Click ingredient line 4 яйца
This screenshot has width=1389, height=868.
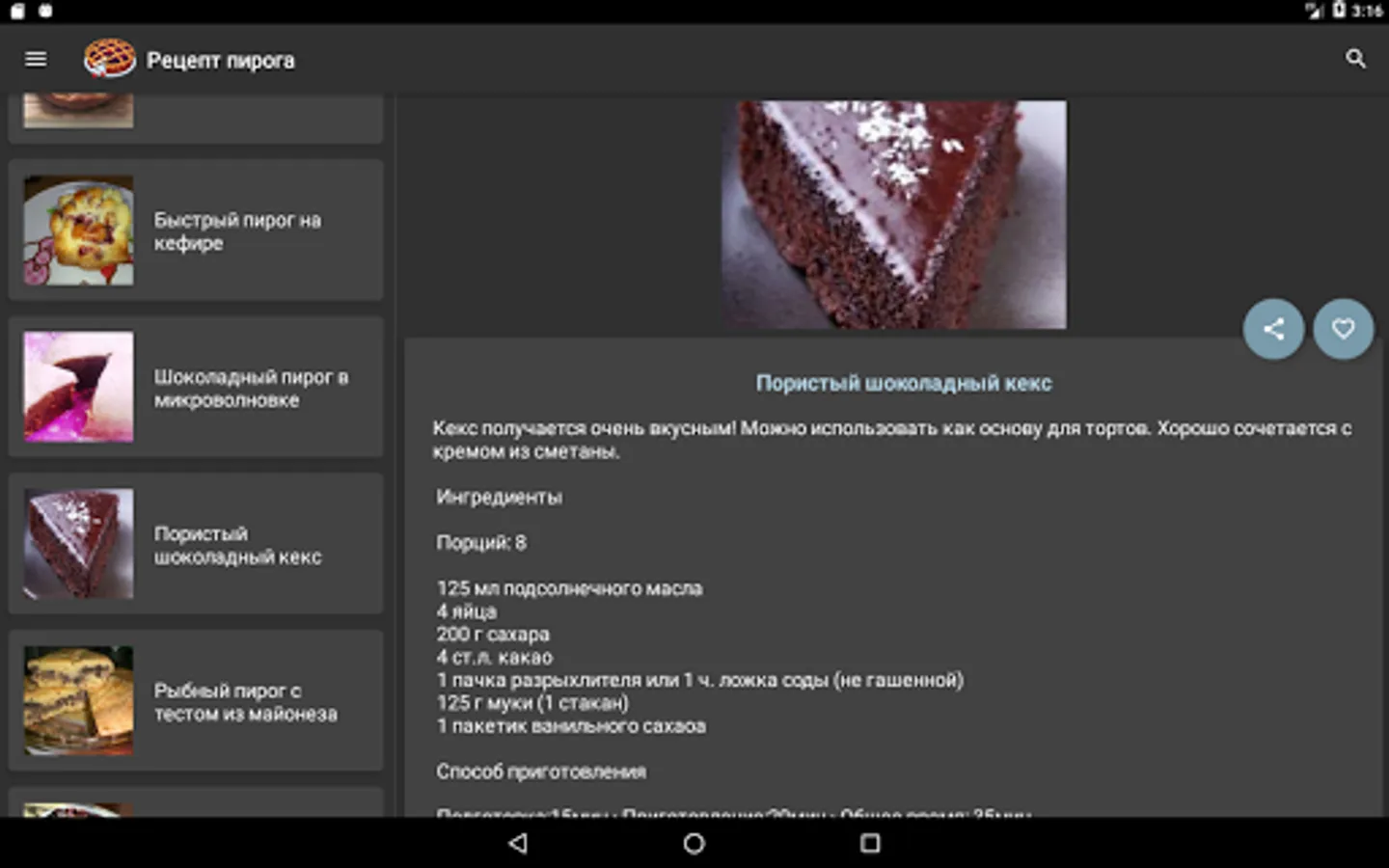tap(466, 611)
